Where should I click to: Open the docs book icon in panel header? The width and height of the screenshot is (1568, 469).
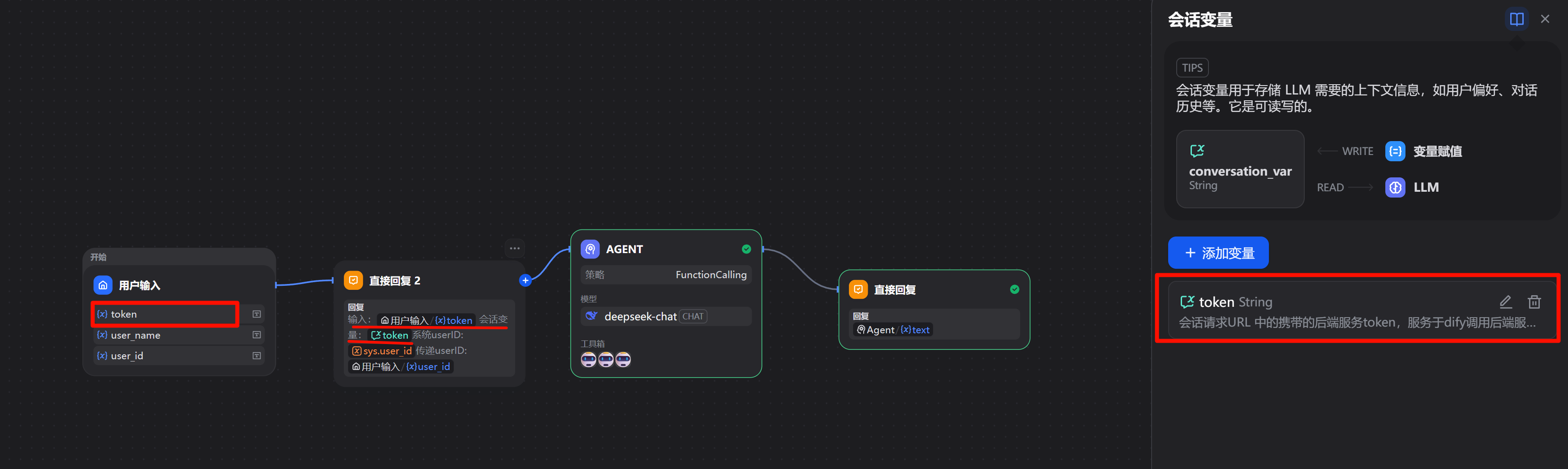1516,19
